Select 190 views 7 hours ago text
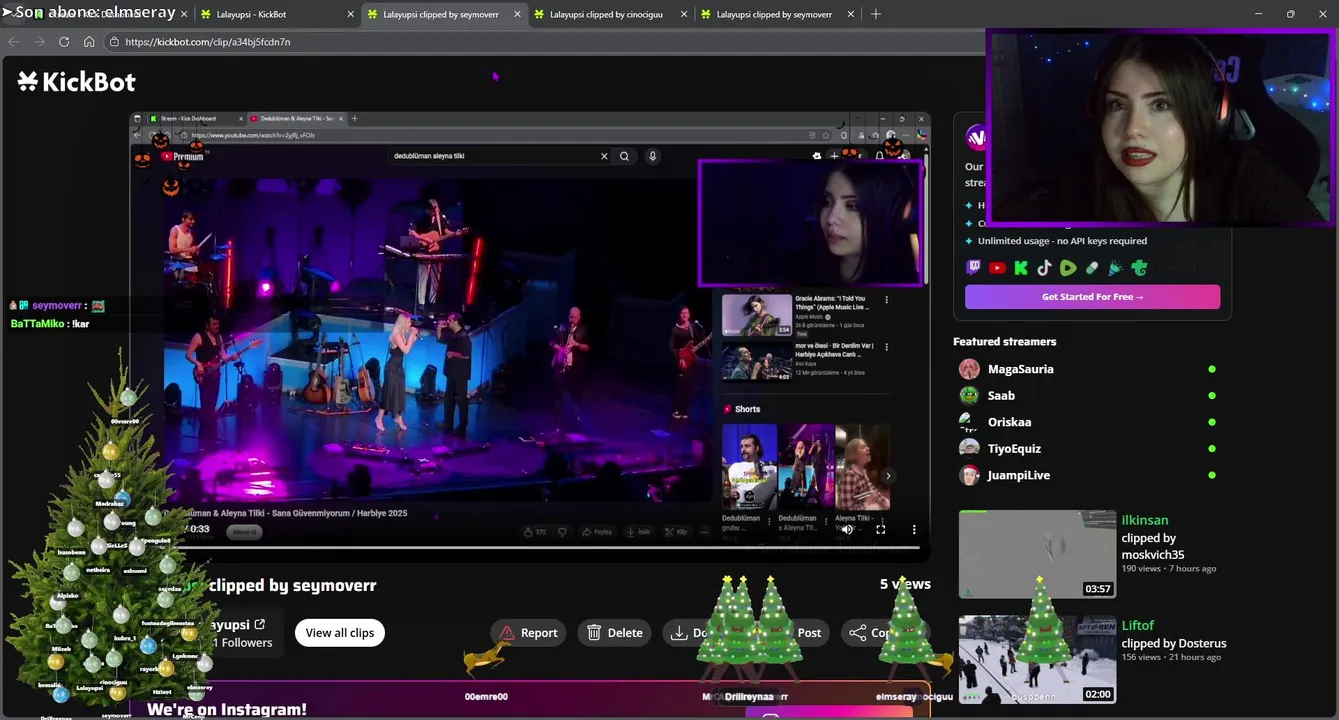1339x720 pixels. point(1169,568)
